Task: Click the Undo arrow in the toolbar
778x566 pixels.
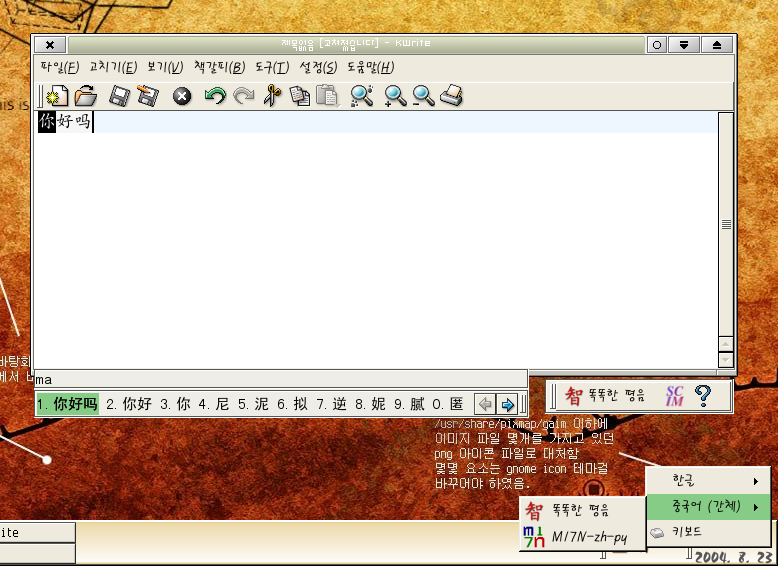Action: click(215, 96)
